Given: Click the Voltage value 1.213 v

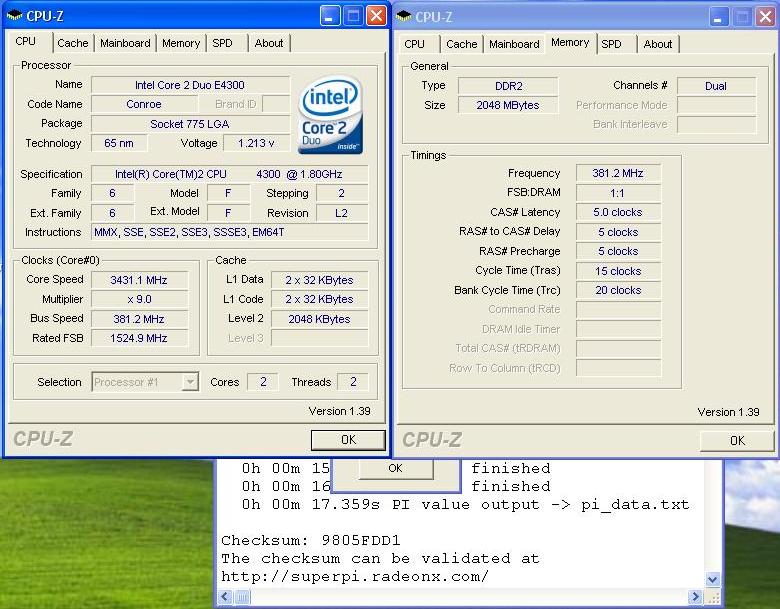Looking at the screenshot, I should 256,143.
